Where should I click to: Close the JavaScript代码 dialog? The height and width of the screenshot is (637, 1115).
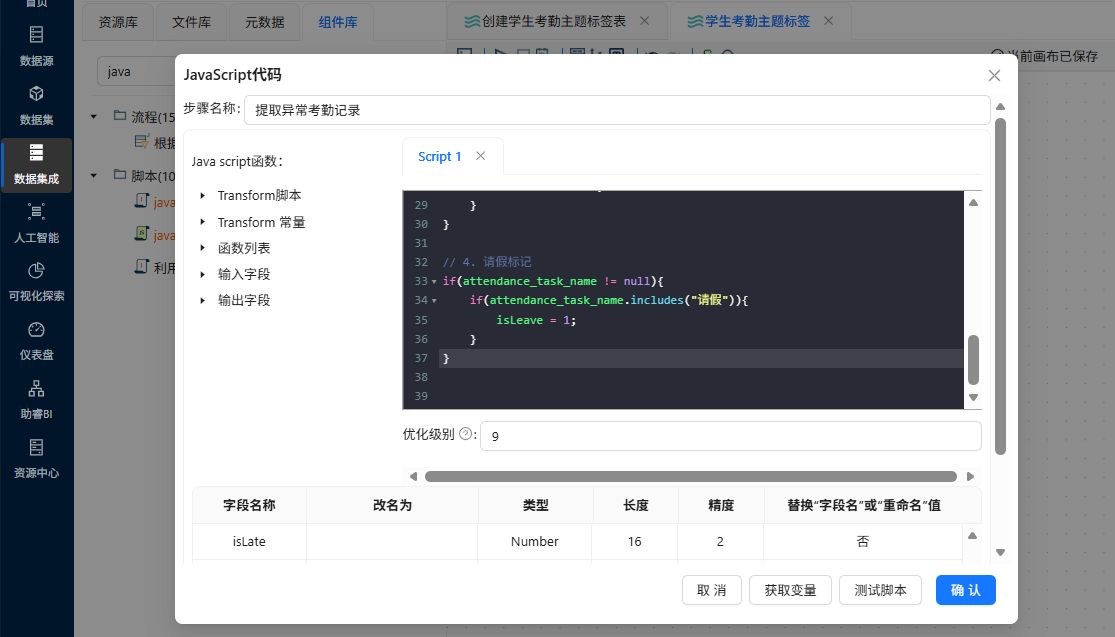tap(994, 75)
